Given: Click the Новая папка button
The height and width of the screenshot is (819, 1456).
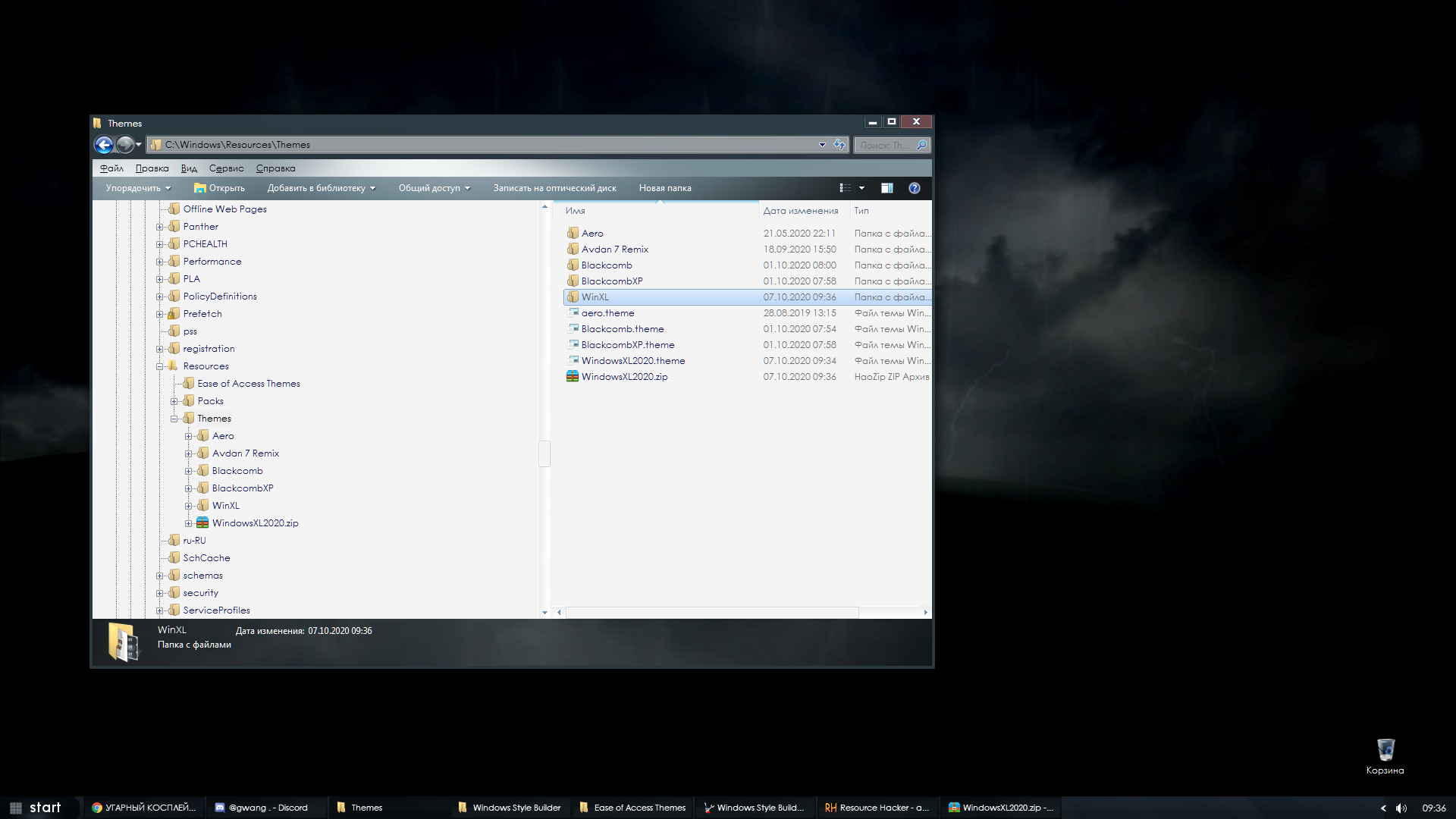Looking at the screenshot, I should point(664,187).
